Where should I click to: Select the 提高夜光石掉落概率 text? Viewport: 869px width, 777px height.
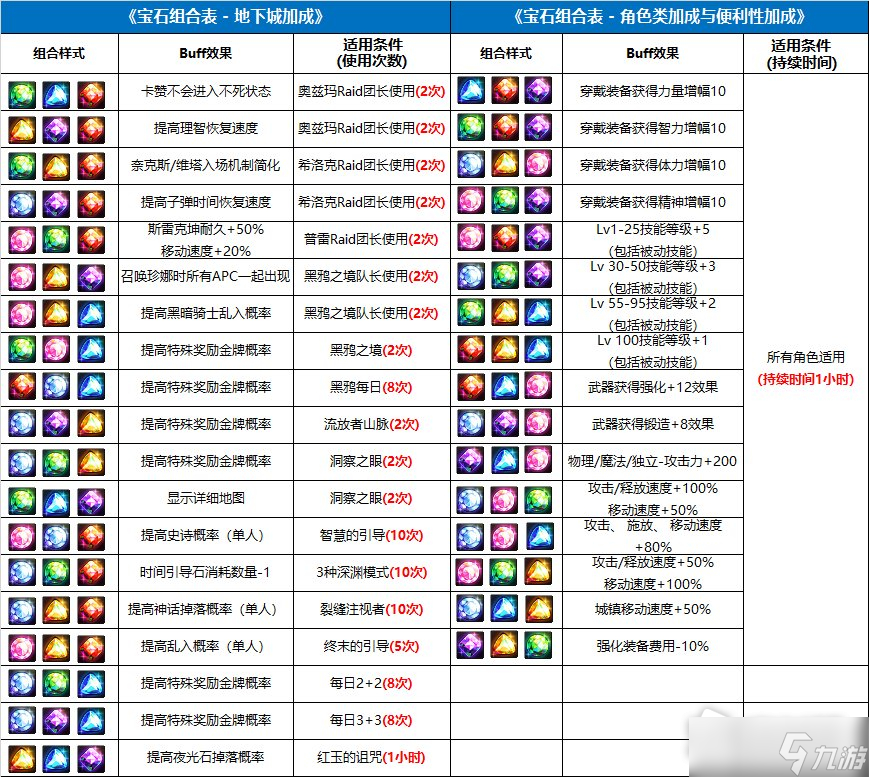coord(206,758)
